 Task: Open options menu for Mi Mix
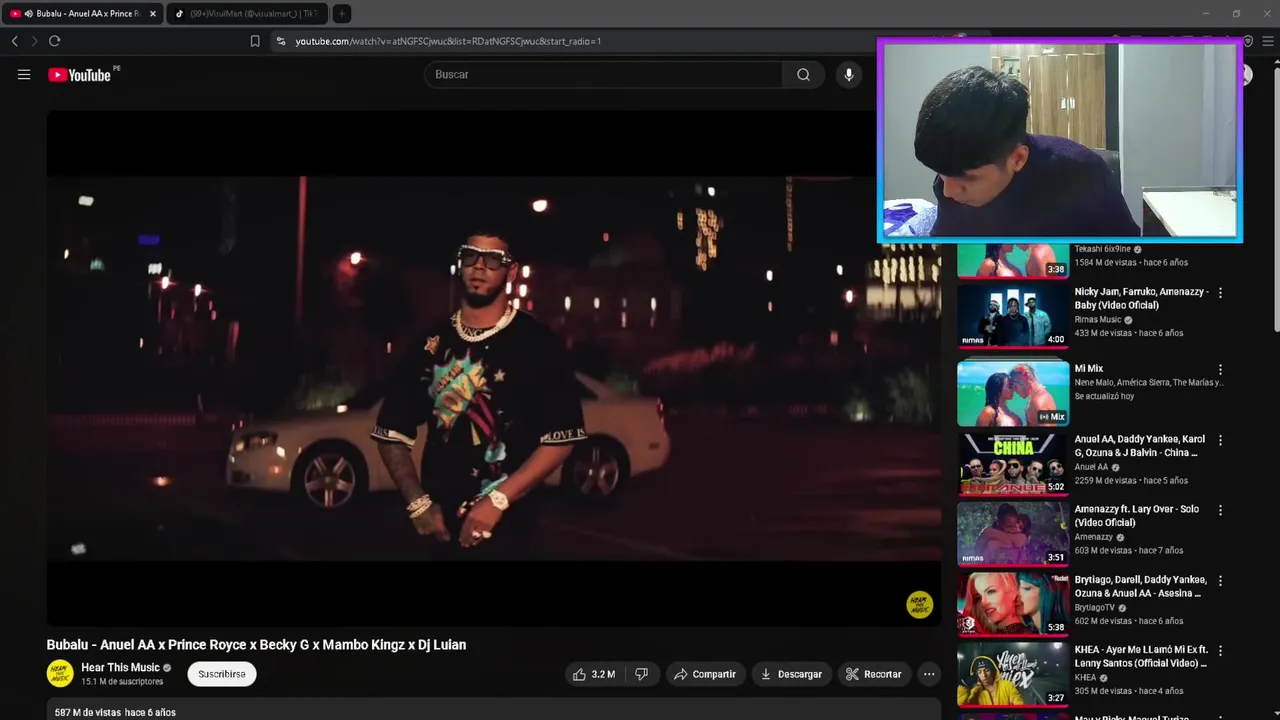click(x=1220, y=370)
